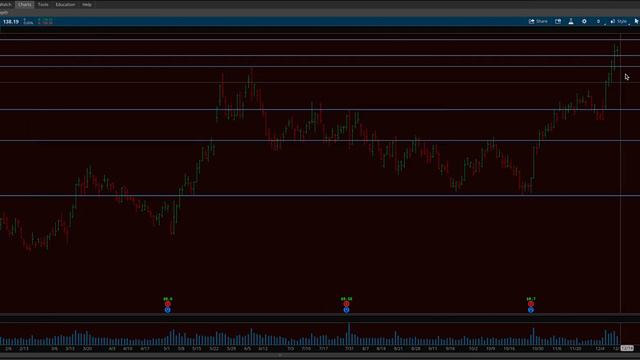Screen dimensions: 640x360
Task: Click red event marker above the 7/31 date
Action: [x=346, y=304]
